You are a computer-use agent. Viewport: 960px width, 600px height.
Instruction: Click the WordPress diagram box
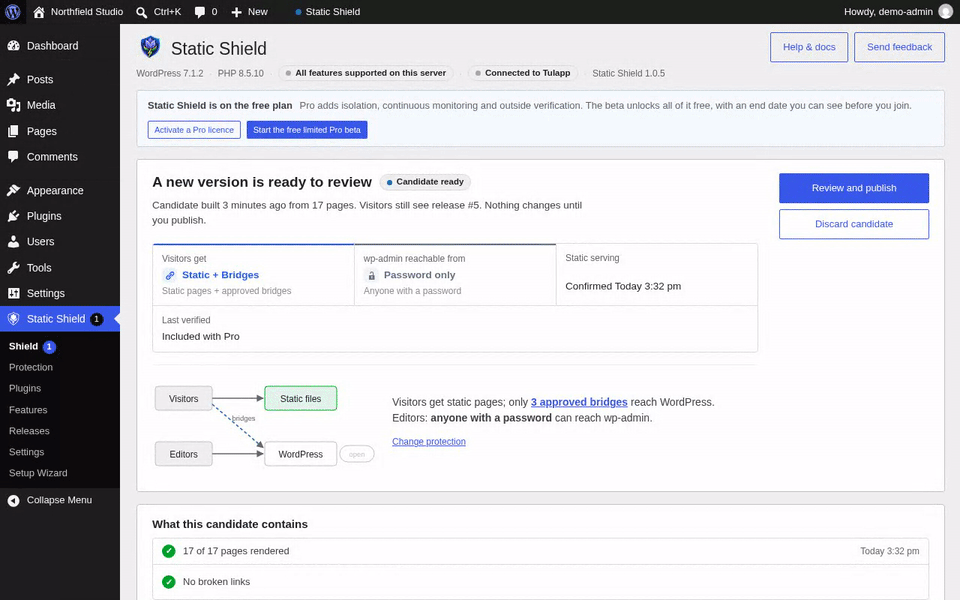click(x=301, y=454)
